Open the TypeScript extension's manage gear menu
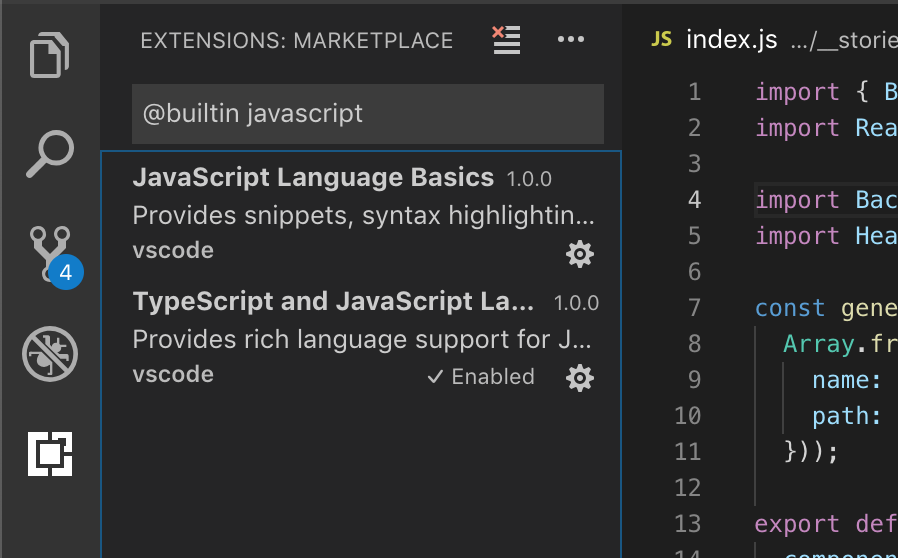 [580, 377]
